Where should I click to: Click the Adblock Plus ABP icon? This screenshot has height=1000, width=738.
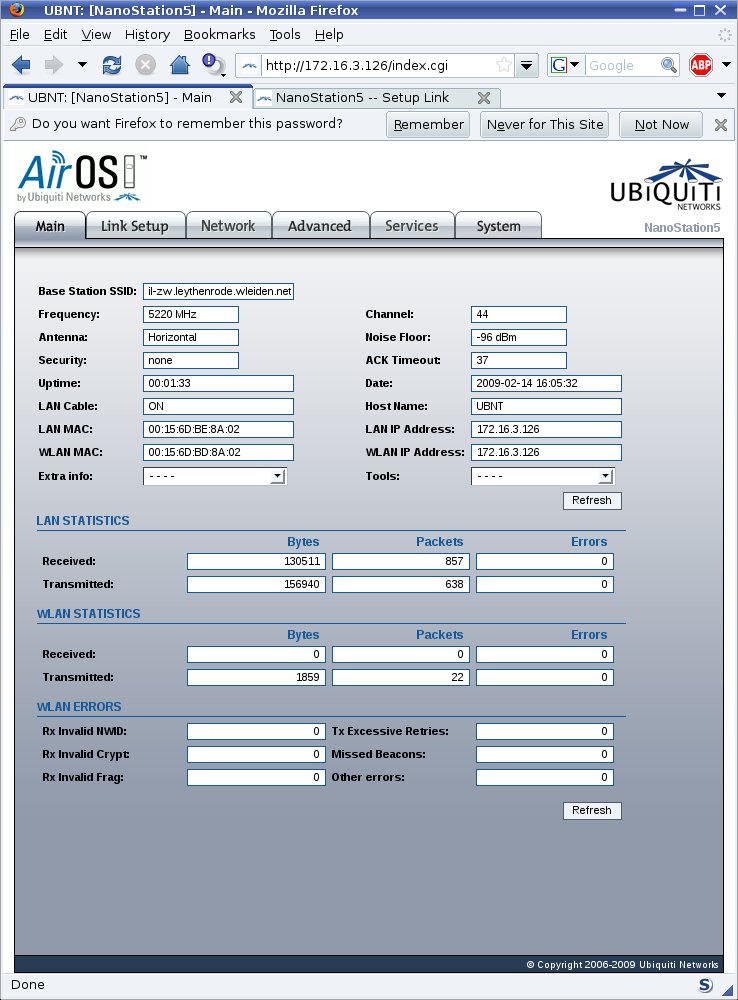point(700,65)
